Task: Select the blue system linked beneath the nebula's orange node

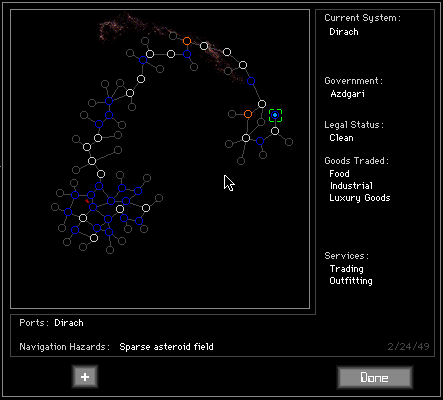Action: click(187, 54)
